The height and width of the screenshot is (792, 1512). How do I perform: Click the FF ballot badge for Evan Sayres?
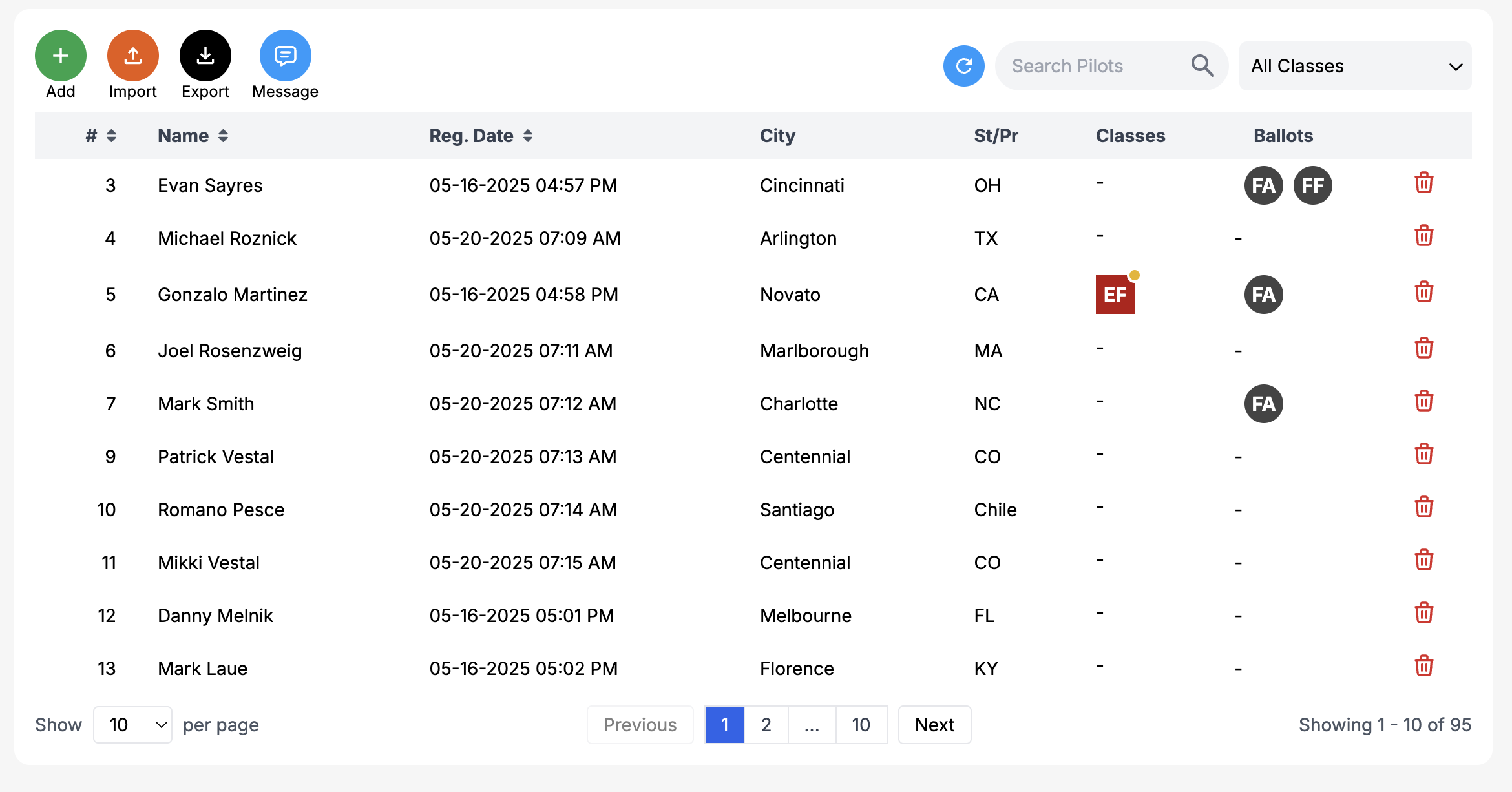pos(1312,185)
